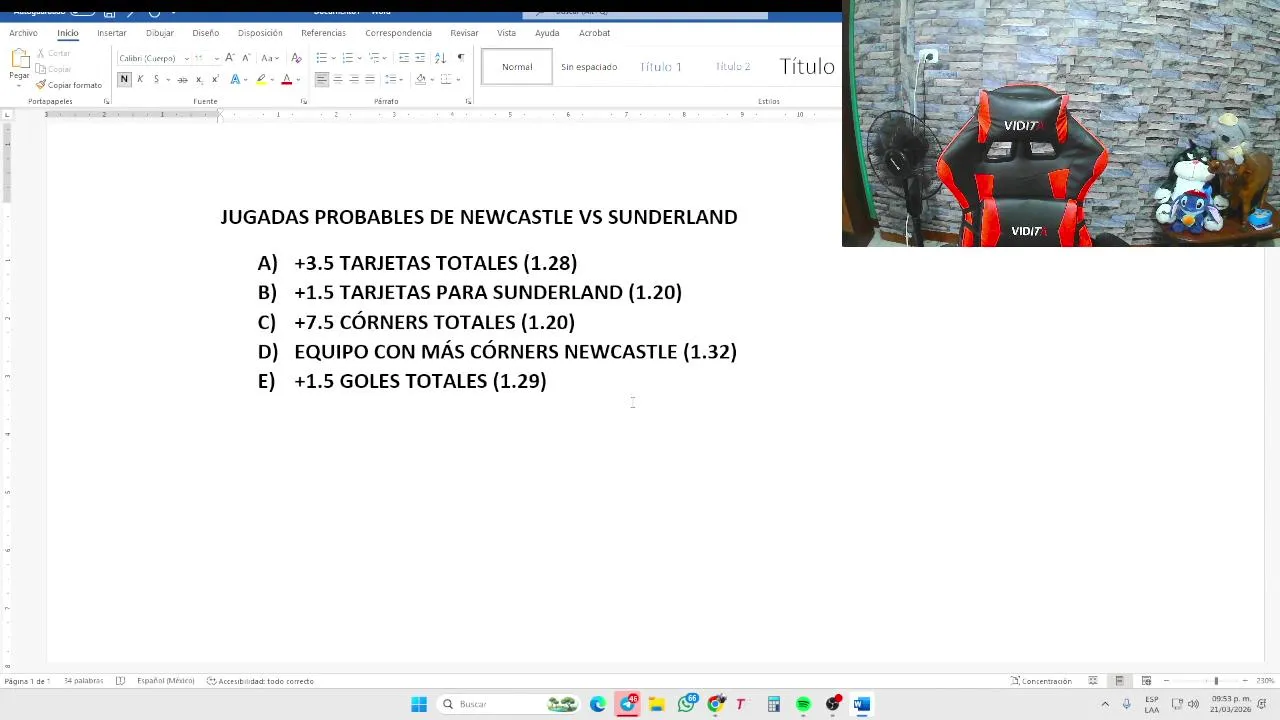1280x720 pixels.
Task: Open the Archivo menu
Action: pyautogui.click(x=23, y=33)
